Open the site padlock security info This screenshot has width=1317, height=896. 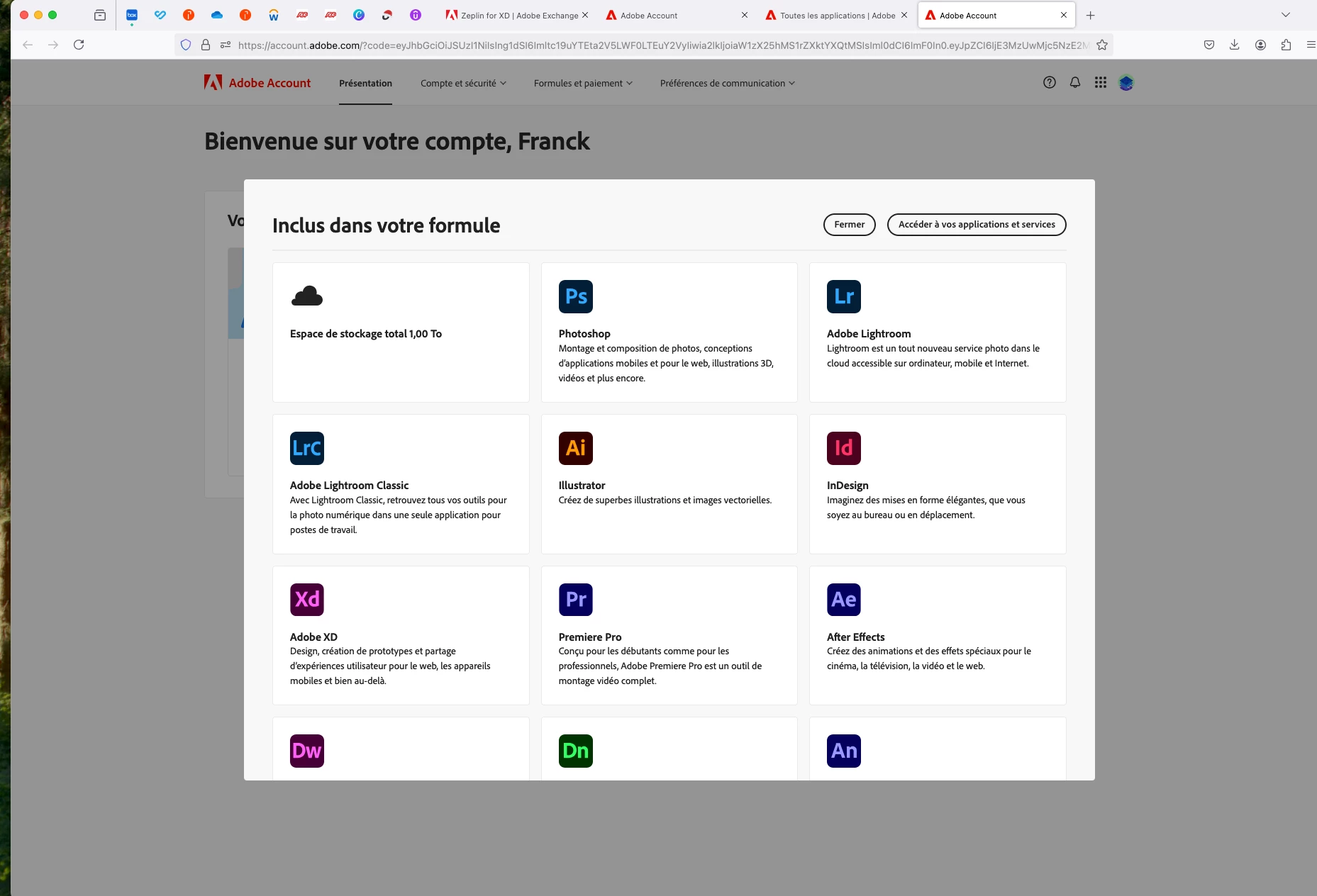206,45
